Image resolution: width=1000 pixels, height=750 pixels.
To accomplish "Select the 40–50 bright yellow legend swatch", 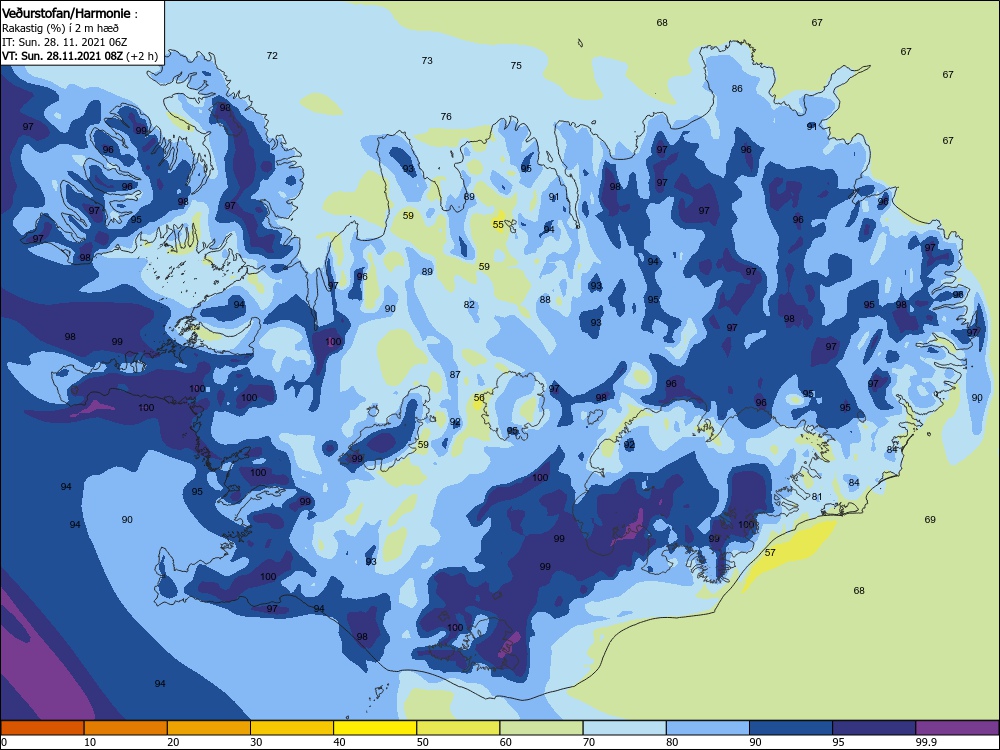I will pyautogui.click(x=375, y=728).
